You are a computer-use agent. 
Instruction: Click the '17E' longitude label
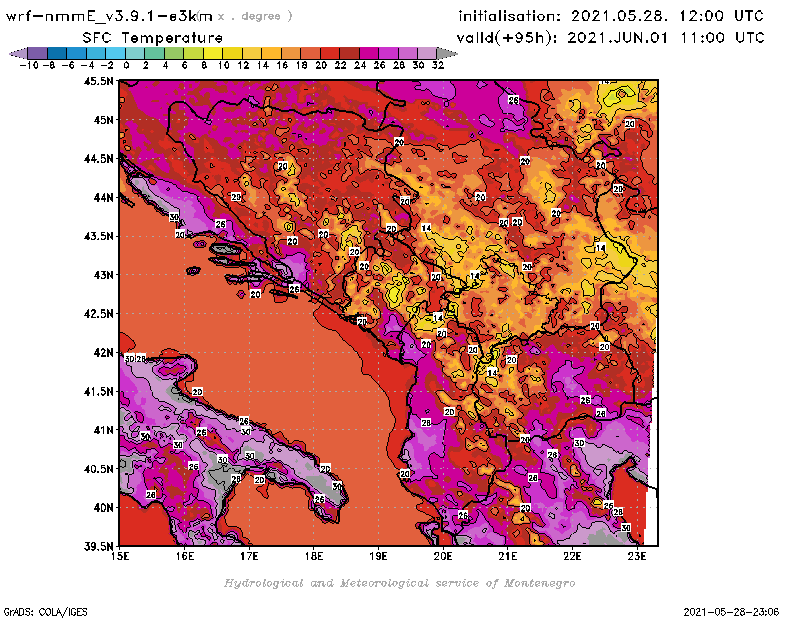click(x=249, y=556)
